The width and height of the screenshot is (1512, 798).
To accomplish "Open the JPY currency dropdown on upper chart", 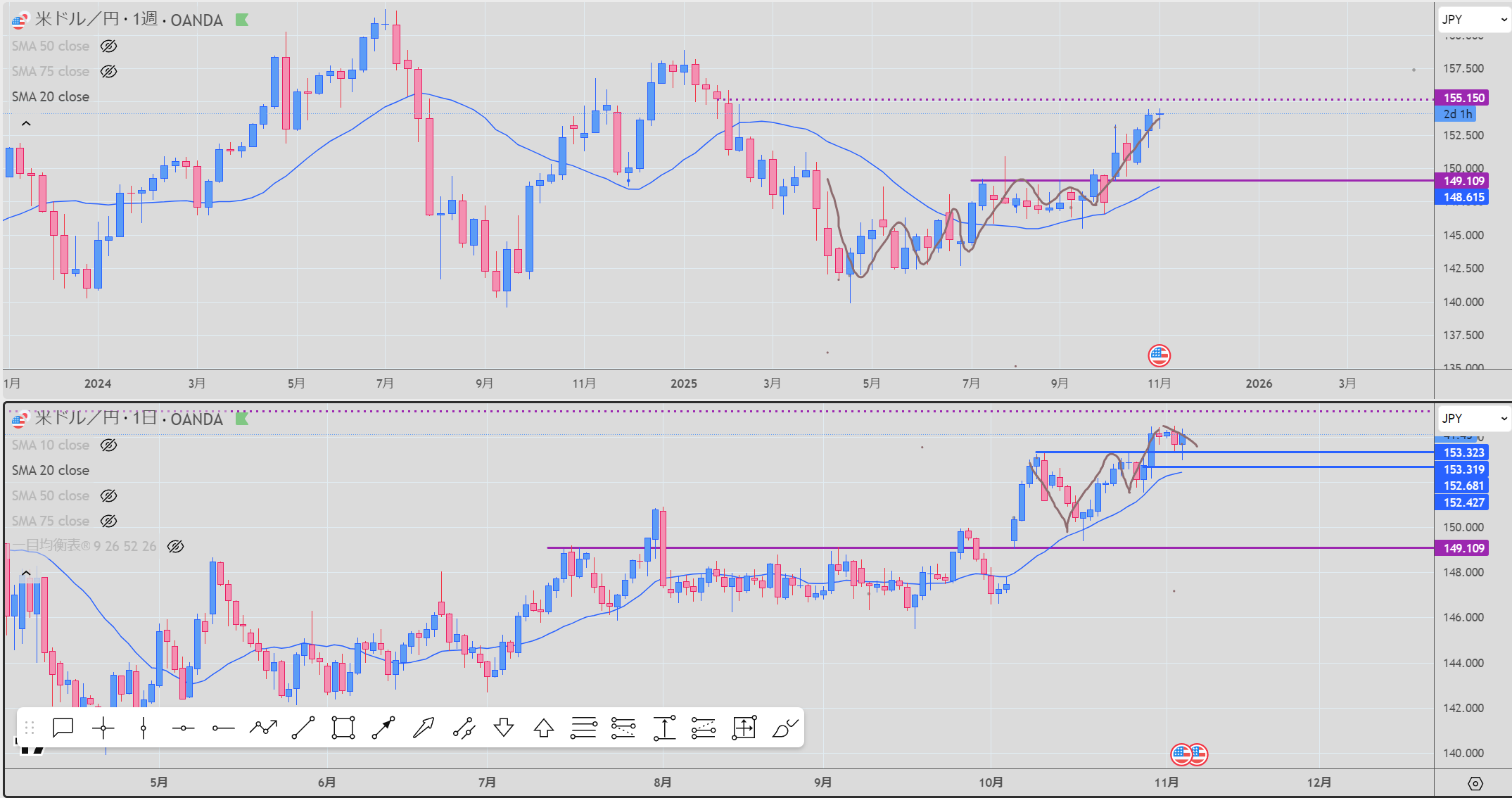I will tap(1473, 20).
